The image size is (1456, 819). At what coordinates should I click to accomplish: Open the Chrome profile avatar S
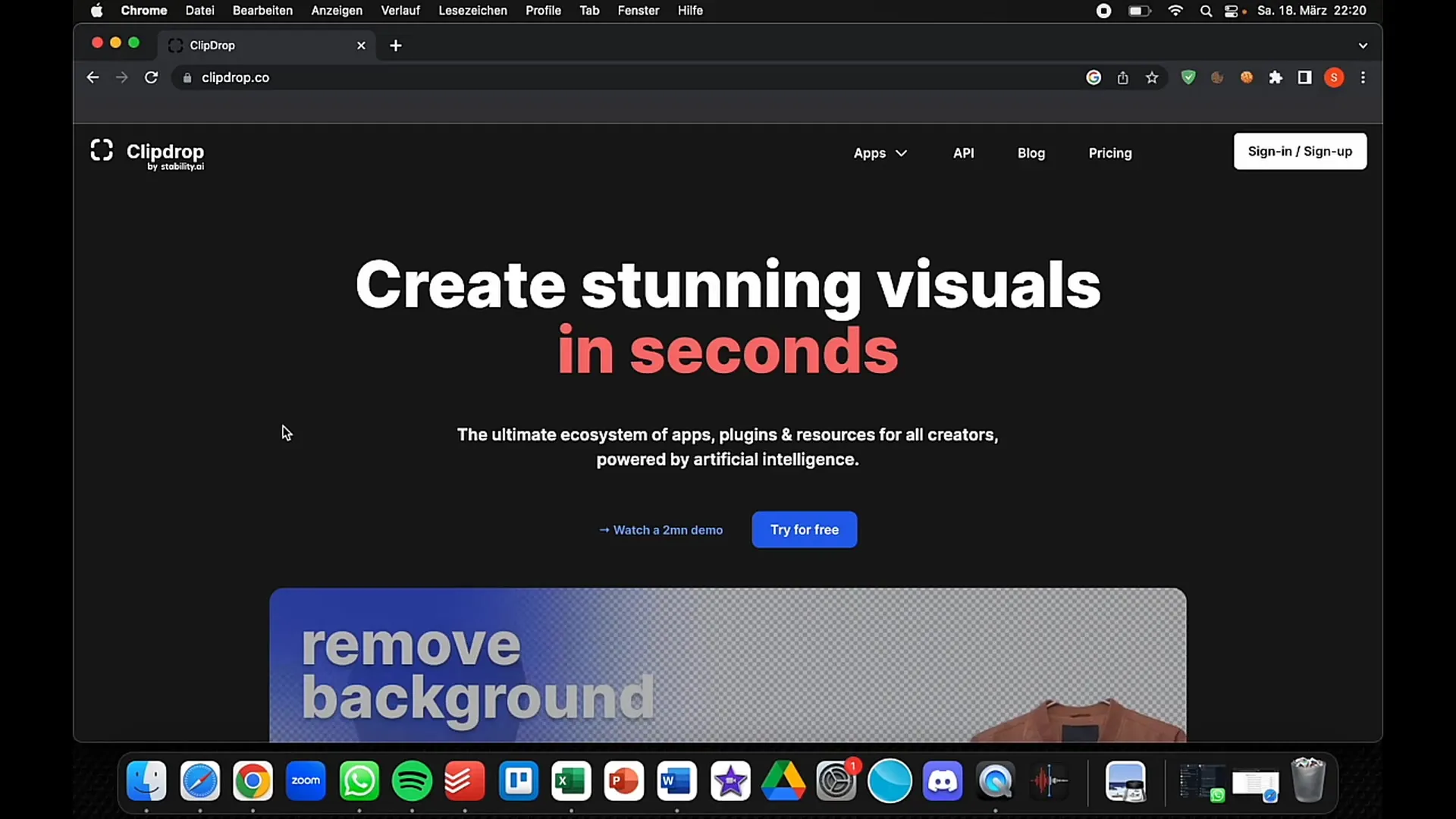click(x=1334, y=77)
